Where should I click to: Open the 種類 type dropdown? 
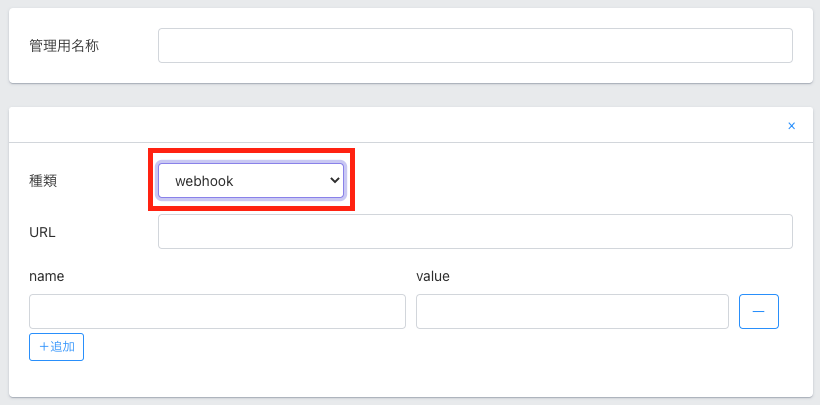251,181
